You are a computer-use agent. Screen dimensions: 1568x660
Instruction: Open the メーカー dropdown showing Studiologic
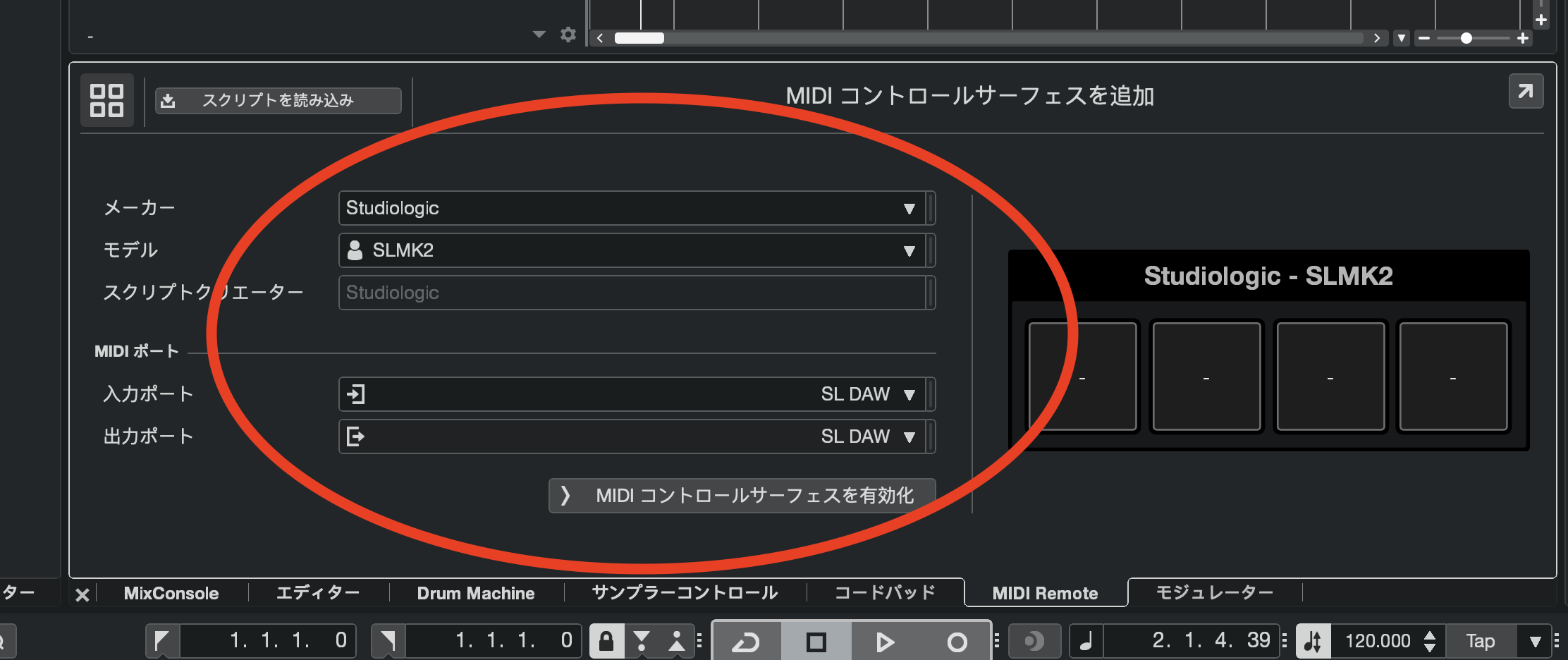pyautogui.click(x=632, y=208)
